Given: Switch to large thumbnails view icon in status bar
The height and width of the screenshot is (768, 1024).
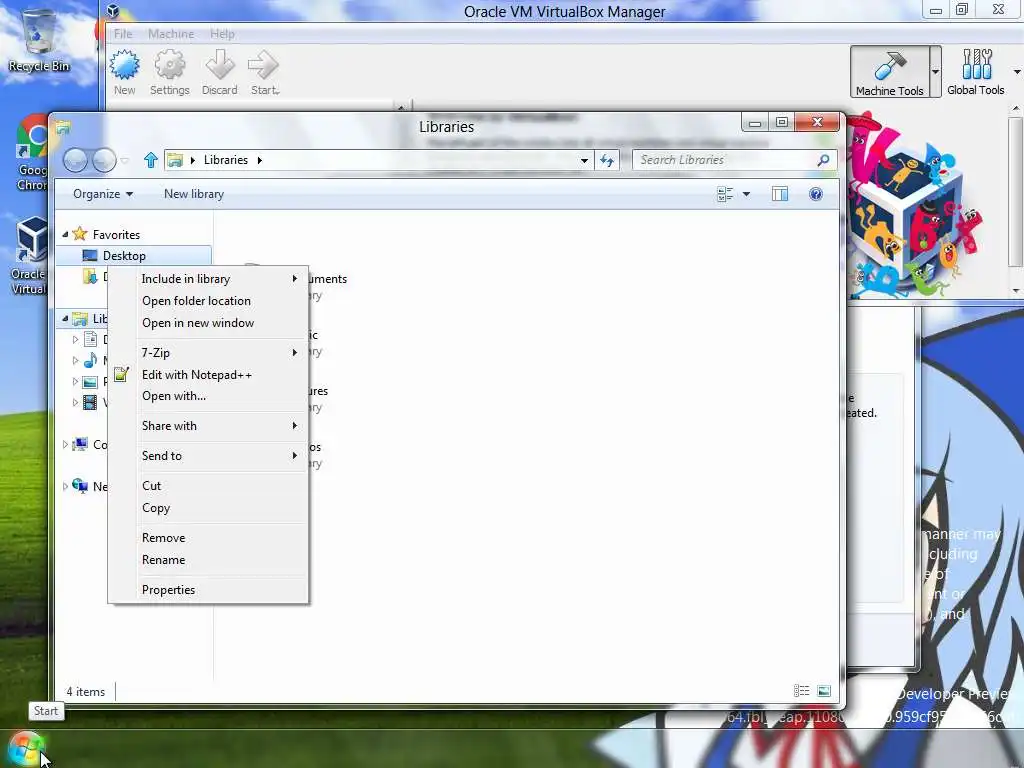Looking at the screenshot, I should (824, 691).
